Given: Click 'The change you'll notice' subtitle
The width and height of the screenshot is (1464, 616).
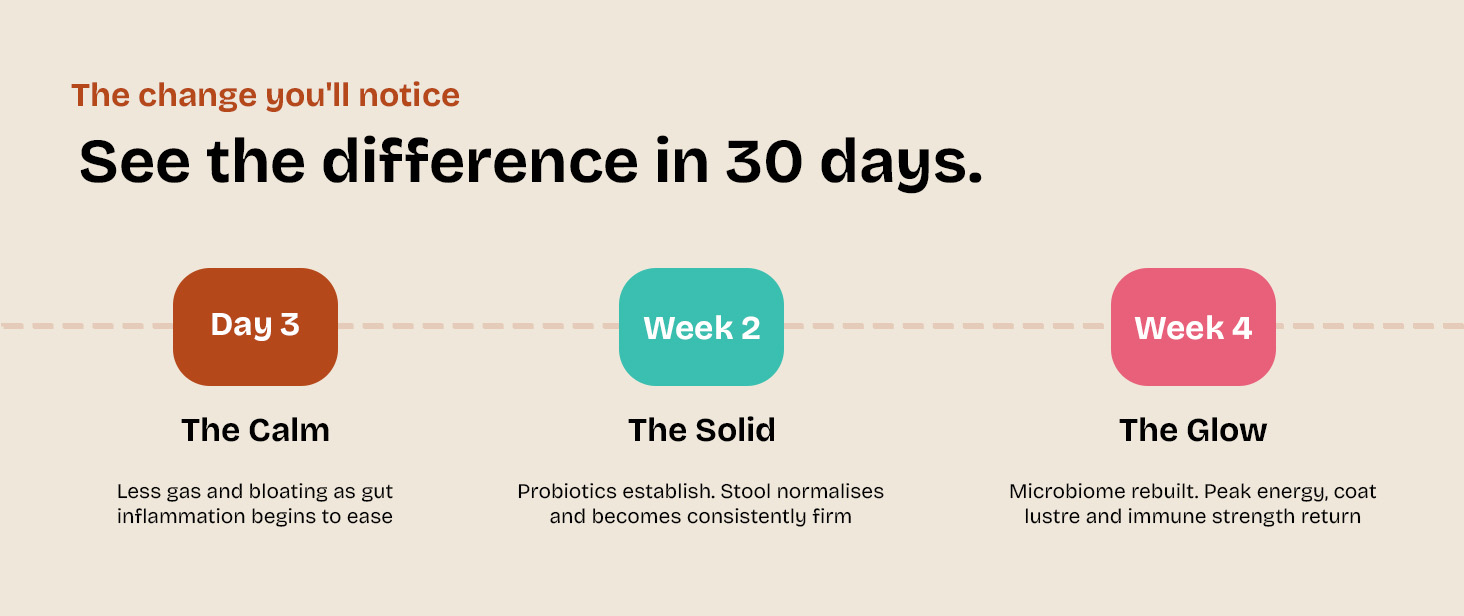Looking at the screenshot, I should click(x=265, y=95).
